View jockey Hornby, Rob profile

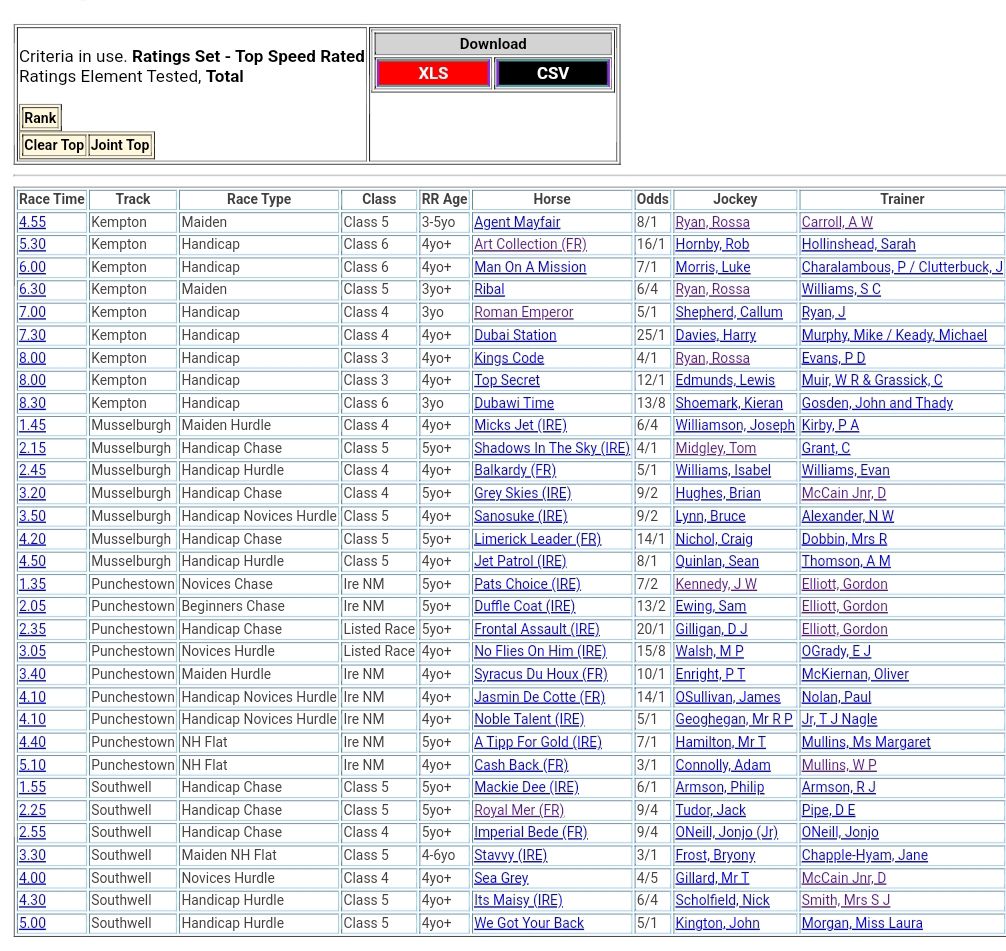711,245
